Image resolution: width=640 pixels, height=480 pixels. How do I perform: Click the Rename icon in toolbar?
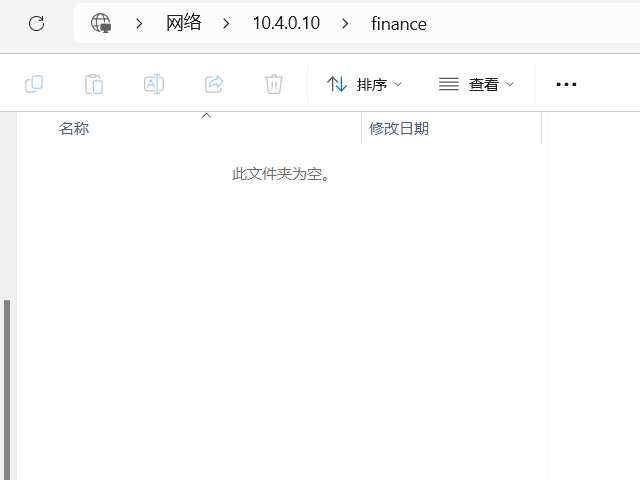pyautogui.click(x=154, y=84)
